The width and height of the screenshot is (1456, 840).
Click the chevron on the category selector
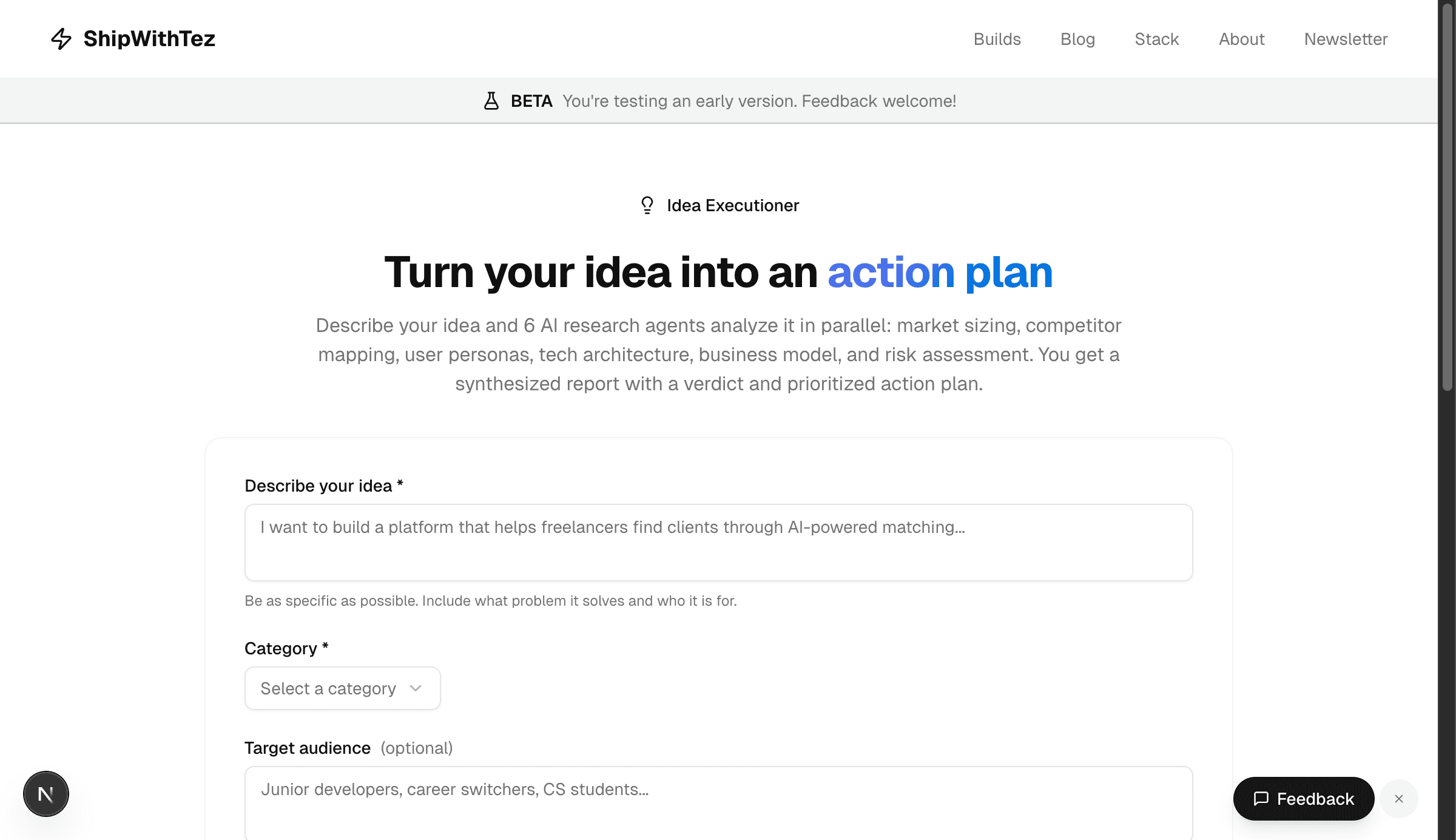tap(416, 688)
